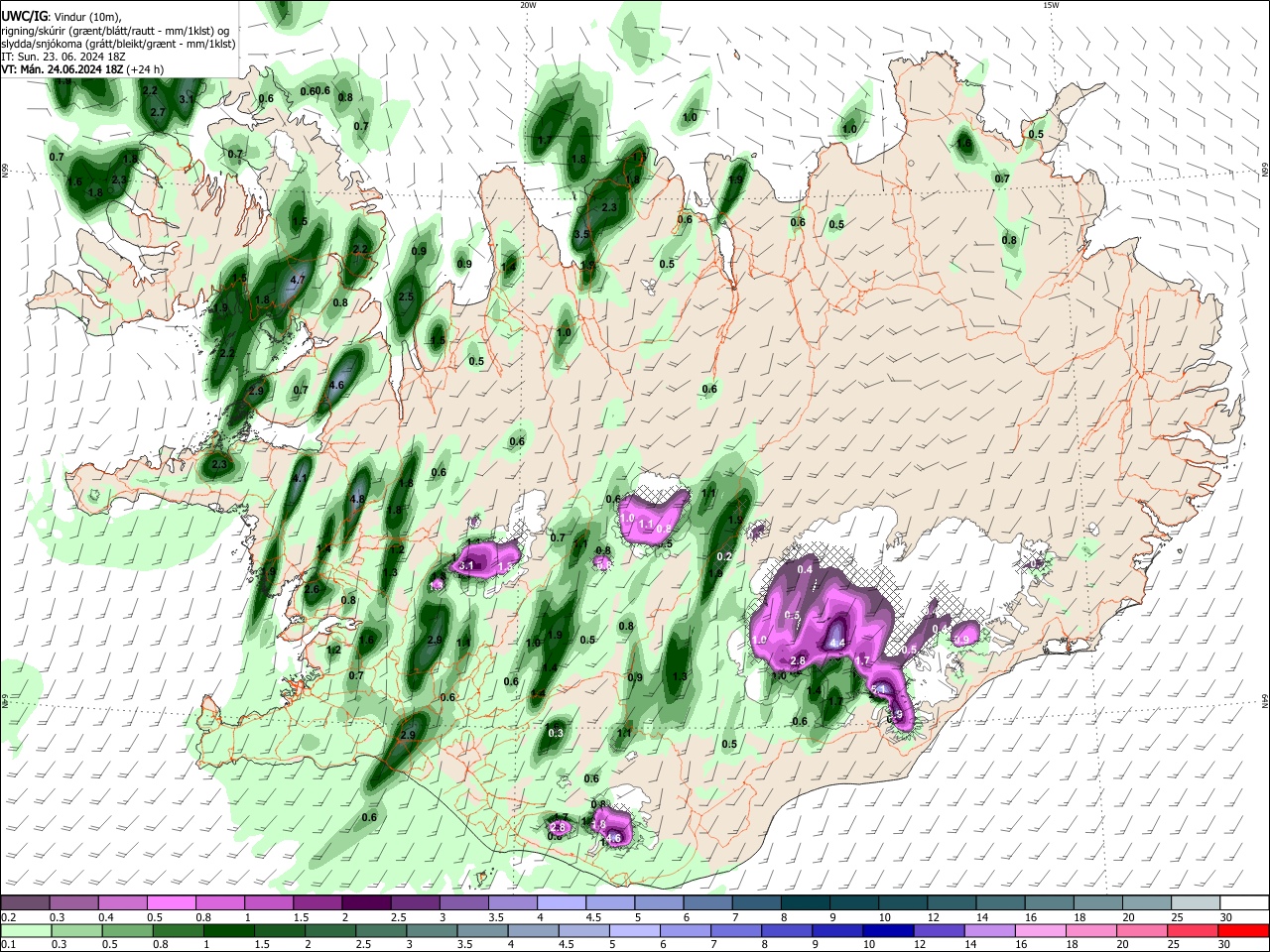Click the 2.7 rain value label
The image size is (1270, 952).
tap(158, 112)
